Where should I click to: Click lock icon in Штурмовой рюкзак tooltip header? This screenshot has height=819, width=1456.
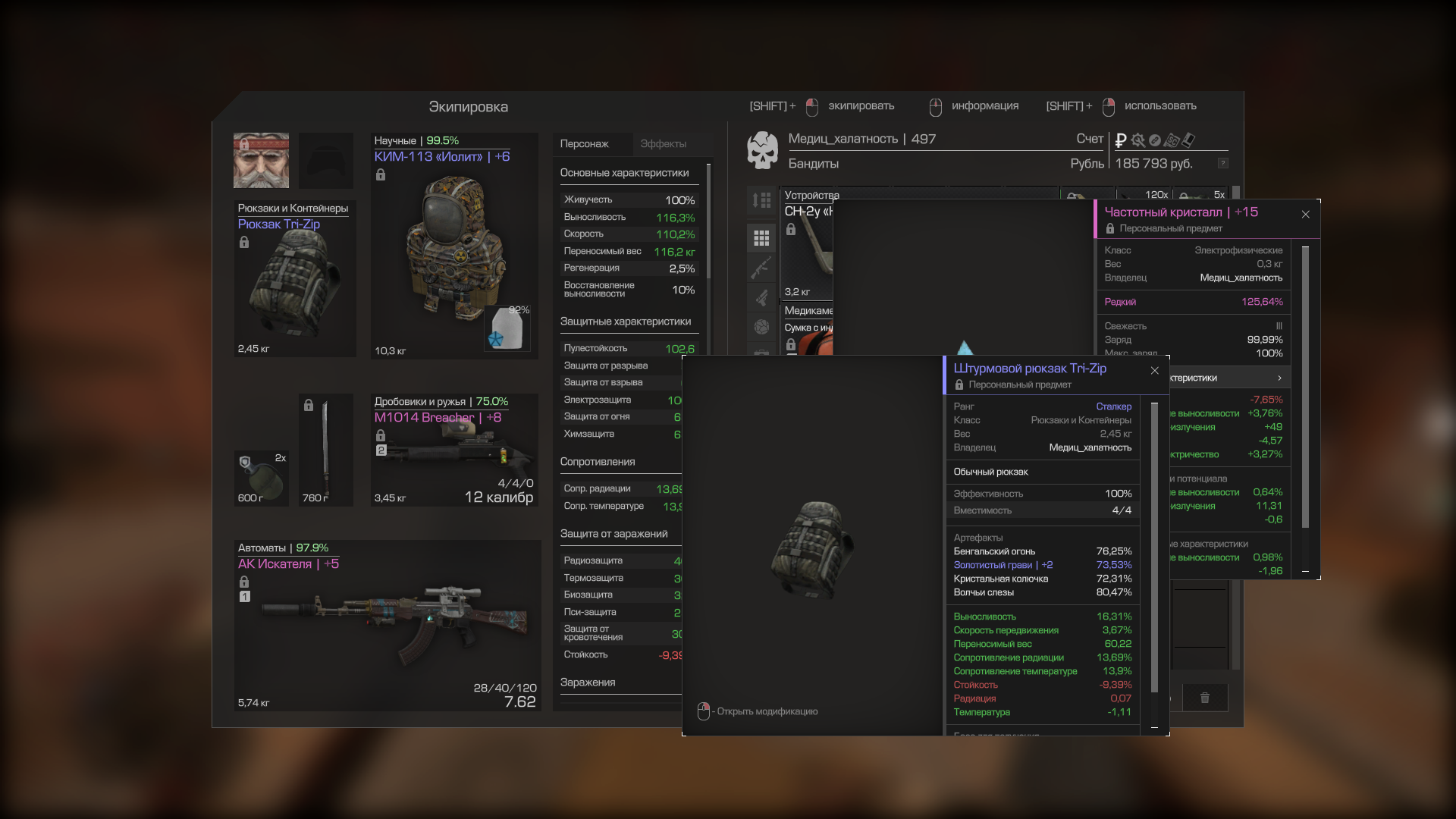pos(959,385)
